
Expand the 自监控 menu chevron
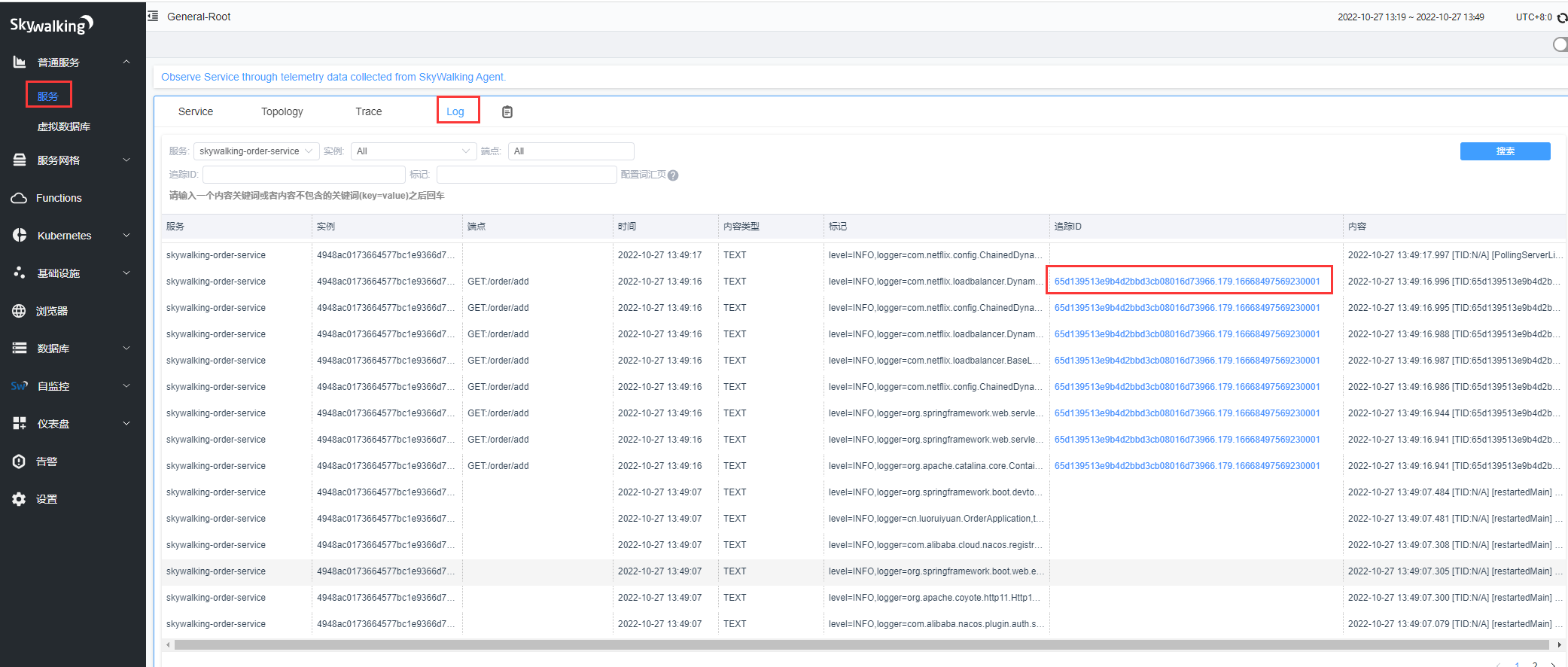[x=126, y=385]
